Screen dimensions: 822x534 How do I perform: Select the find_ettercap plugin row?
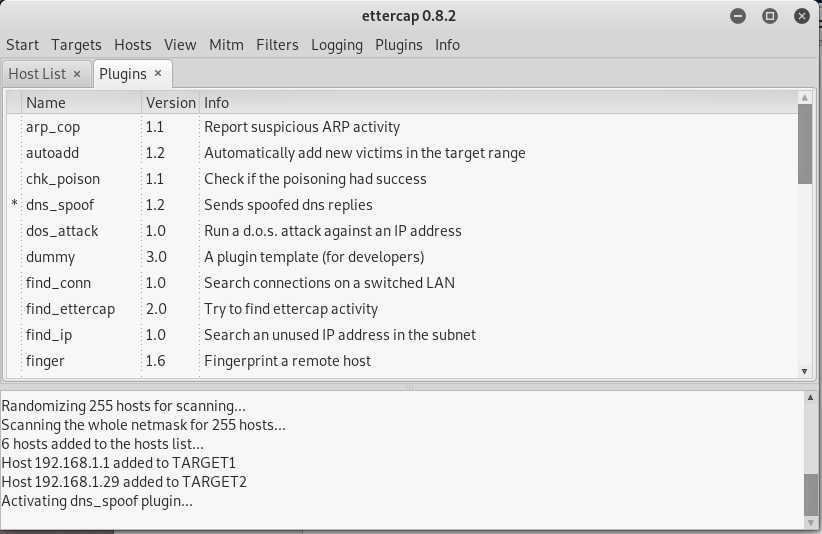click(x=70, y=309)
